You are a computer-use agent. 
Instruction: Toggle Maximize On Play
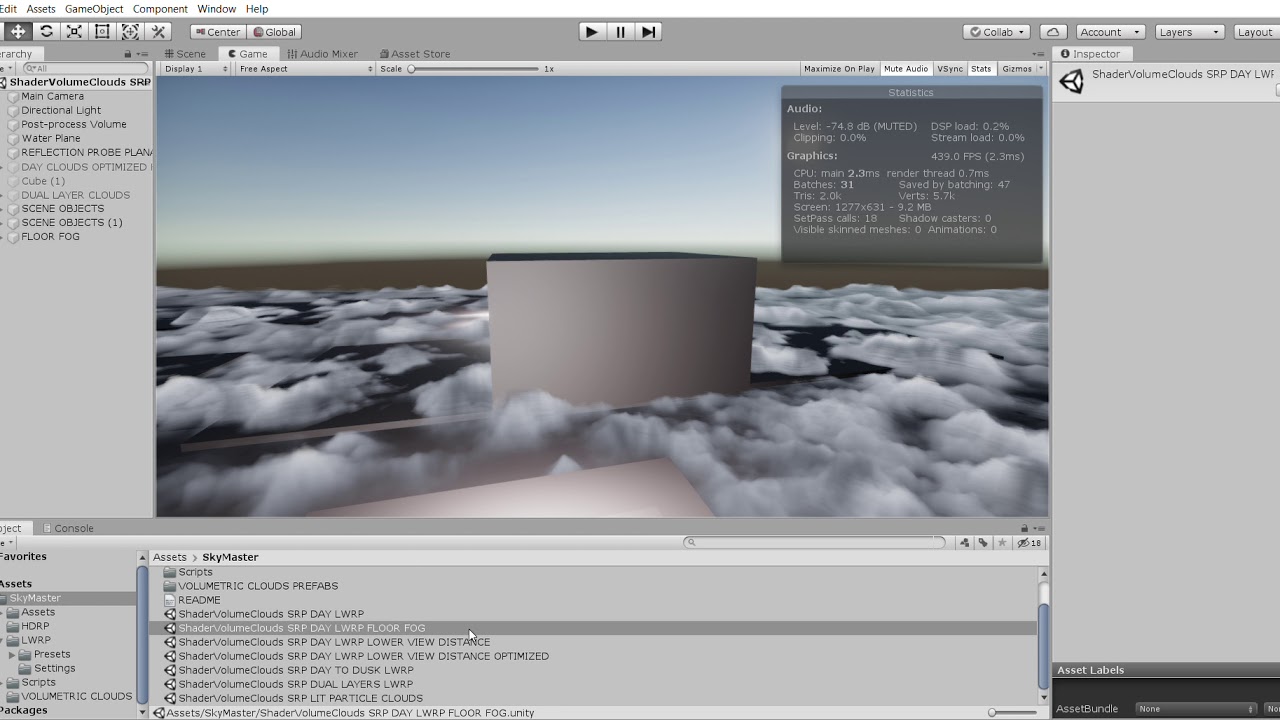839,69
